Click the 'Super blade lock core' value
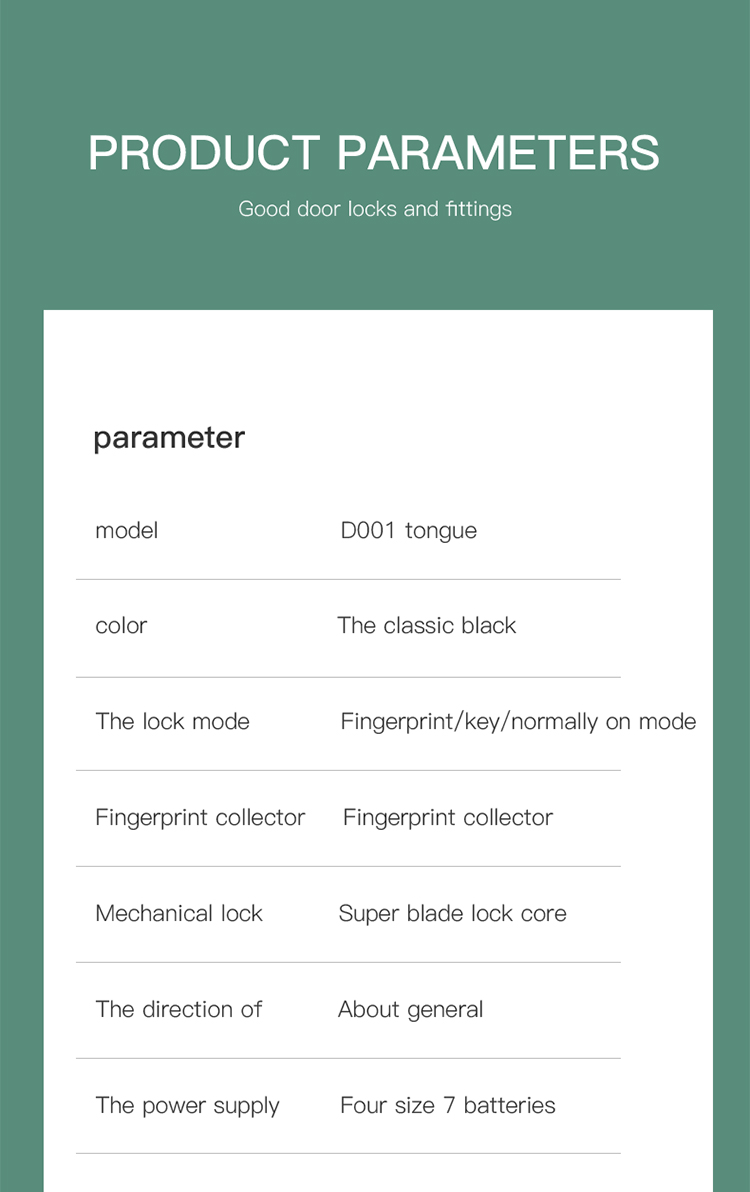Screen dimensions: 750x1192 click(452, 914)
